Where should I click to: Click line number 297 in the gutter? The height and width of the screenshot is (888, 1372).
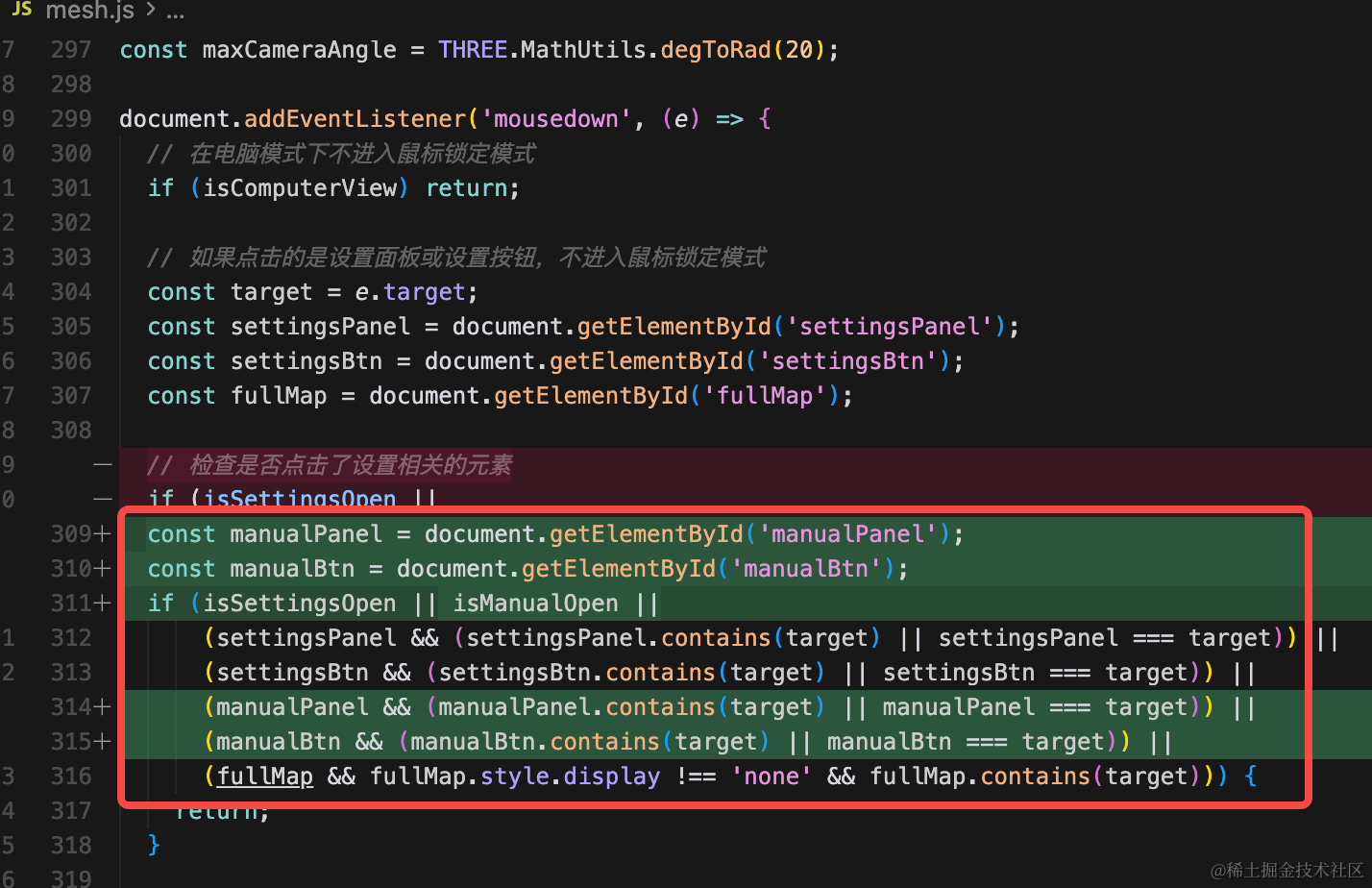click(71, 50)
